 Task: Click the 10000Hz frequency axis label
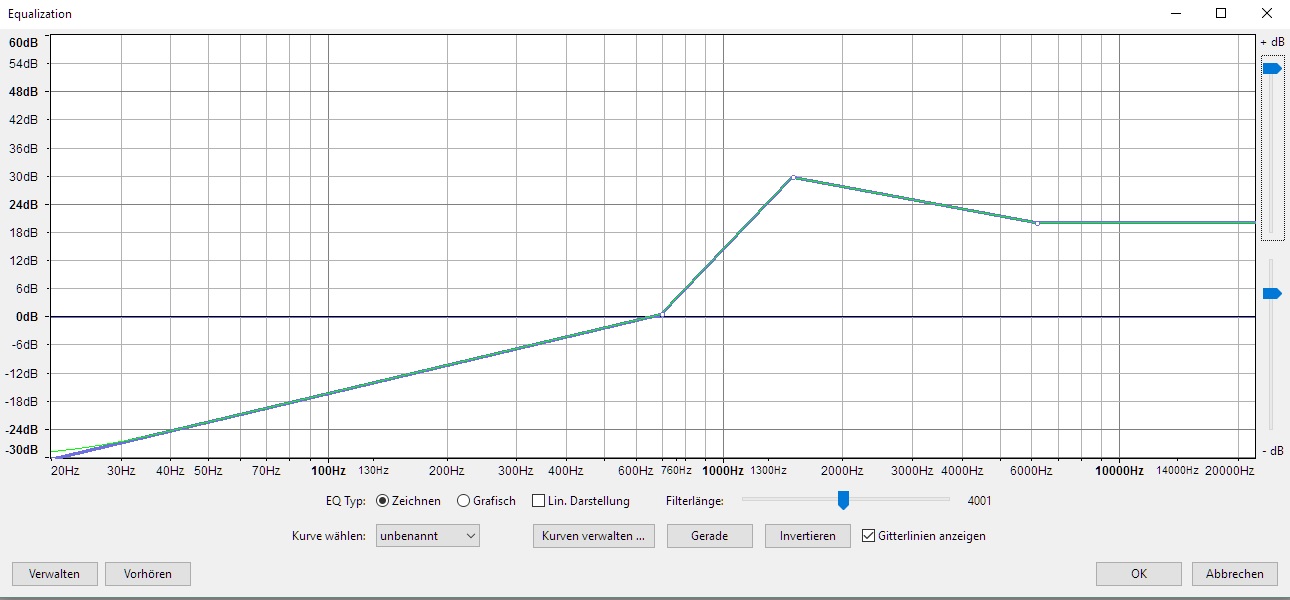1118,470
